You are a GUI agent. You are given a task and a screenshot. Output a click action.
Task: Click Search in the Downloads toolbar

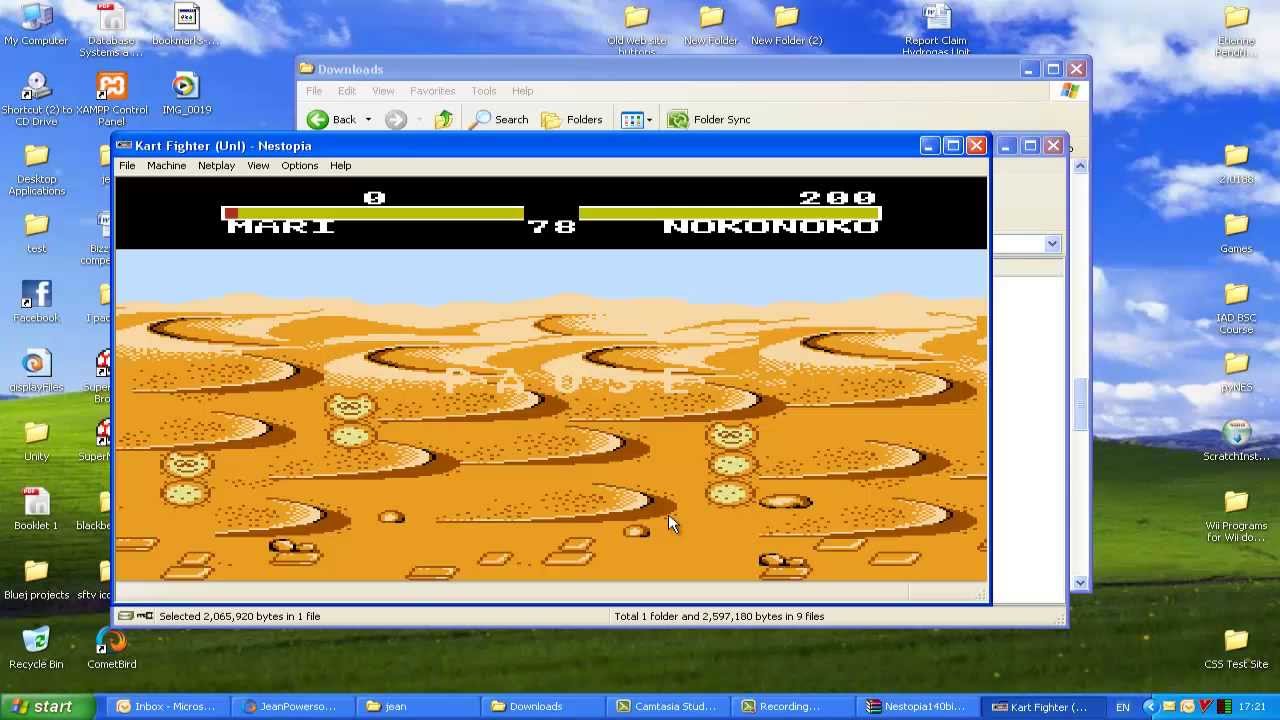[x=500, y=120]
